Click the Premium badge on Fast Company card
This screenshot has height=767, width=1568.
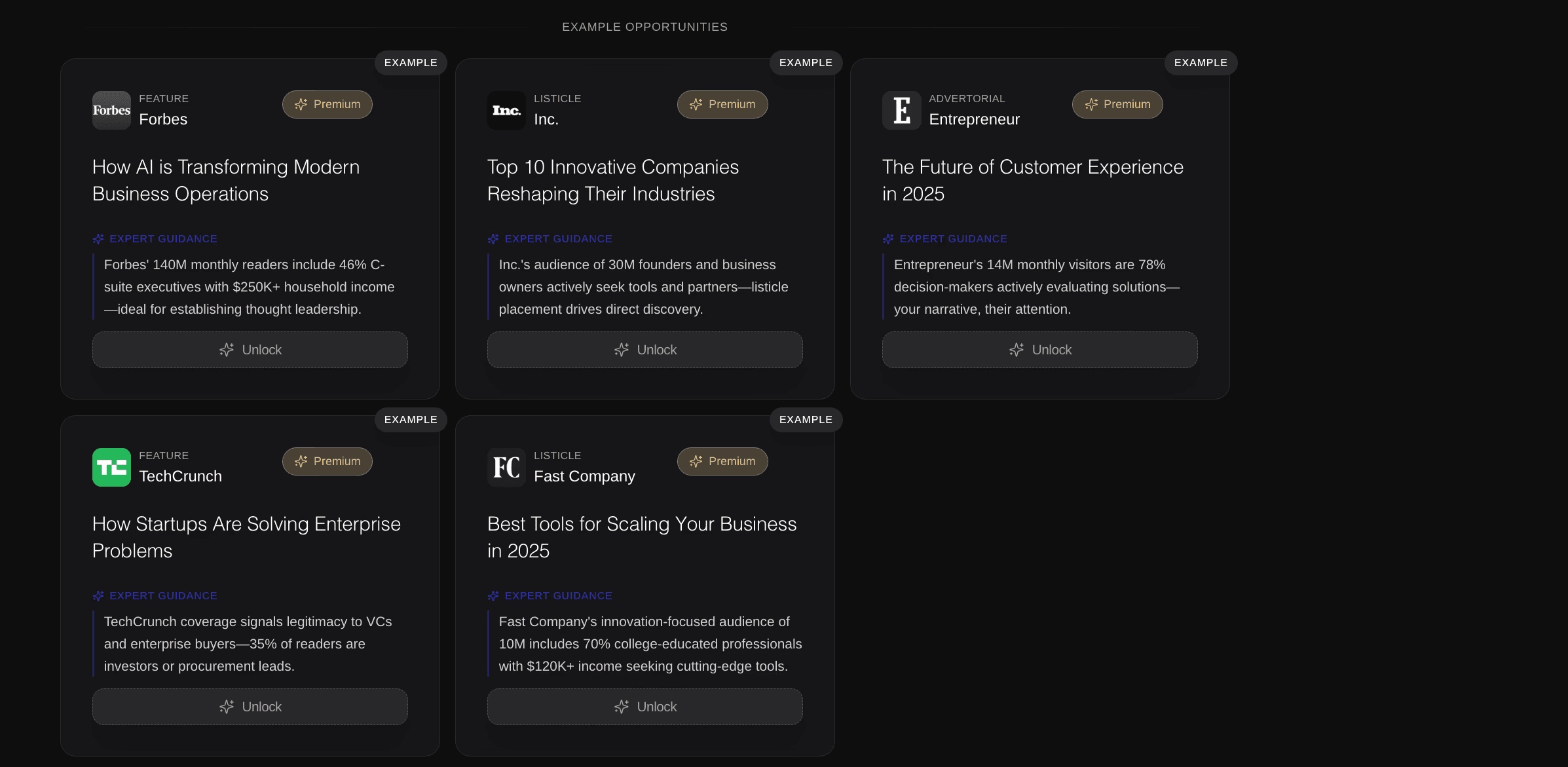pos(722,461)
